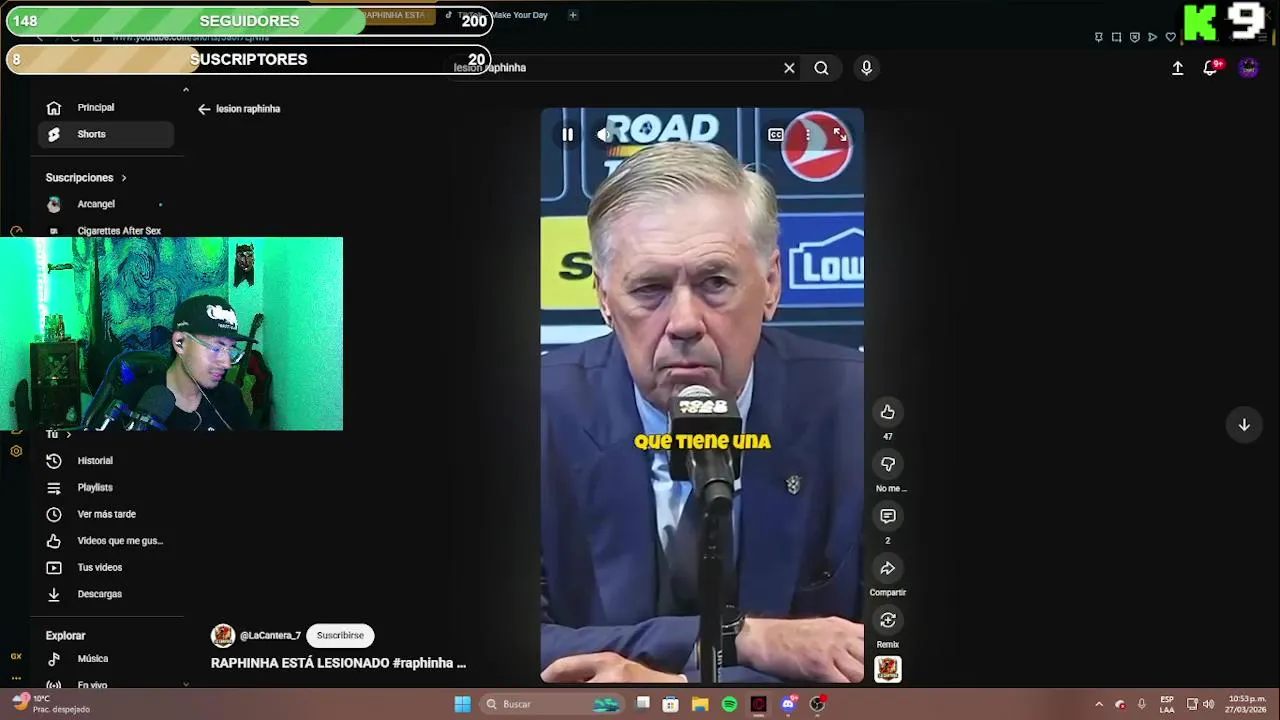The width and height of the screenshot is (1280, 720).
Task: Go to the next Short arrow
Action: (x=1244, y=425)
